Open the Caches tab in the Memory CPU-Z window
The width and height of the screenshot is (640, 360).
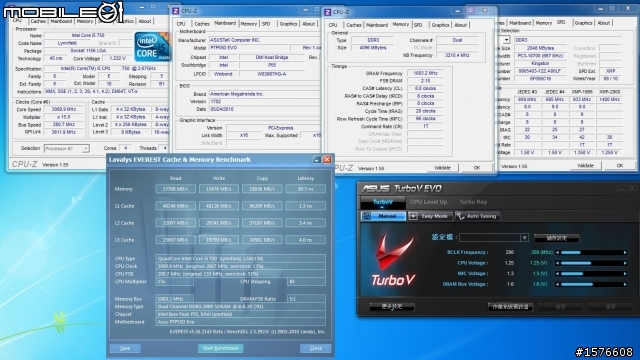[354, 25]
